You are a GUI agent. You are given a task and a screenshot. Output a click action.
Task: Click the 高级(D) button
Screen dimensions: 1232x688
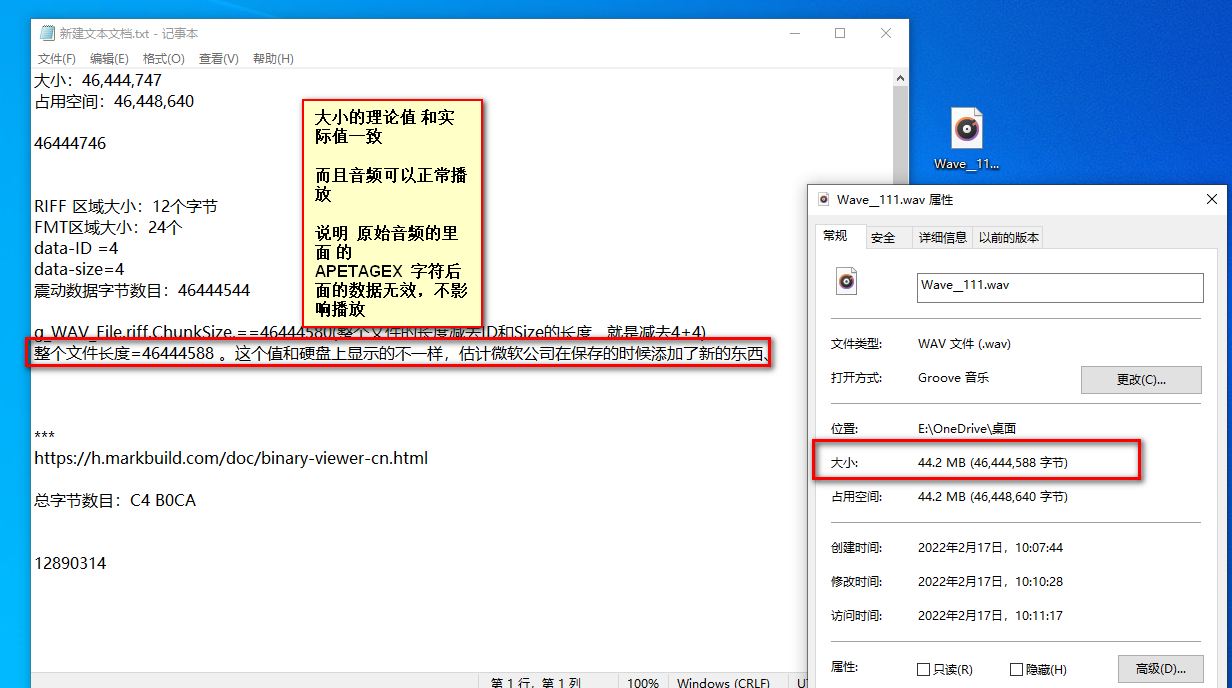pos(1160,668)
